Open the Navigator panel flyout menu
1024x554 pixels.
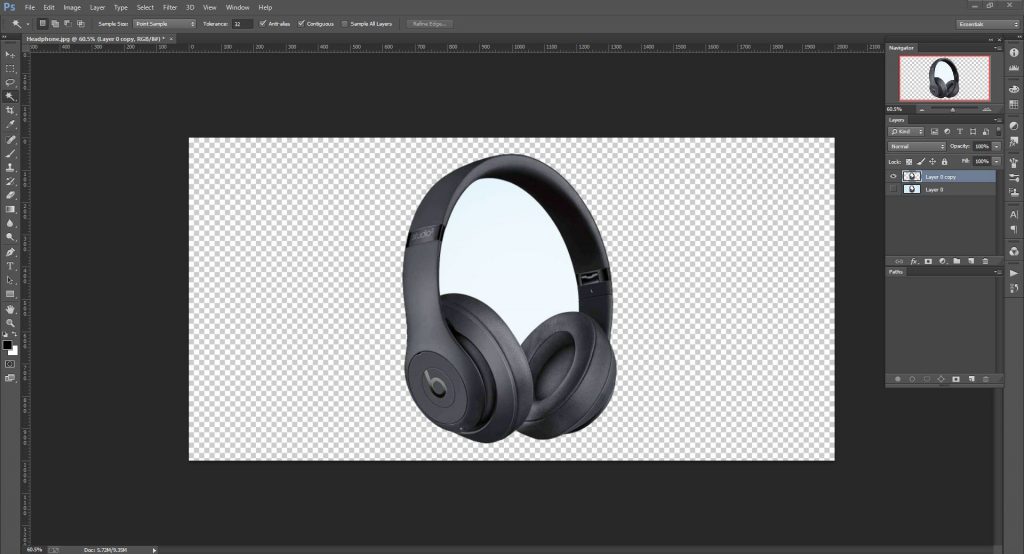pos(997,48)
